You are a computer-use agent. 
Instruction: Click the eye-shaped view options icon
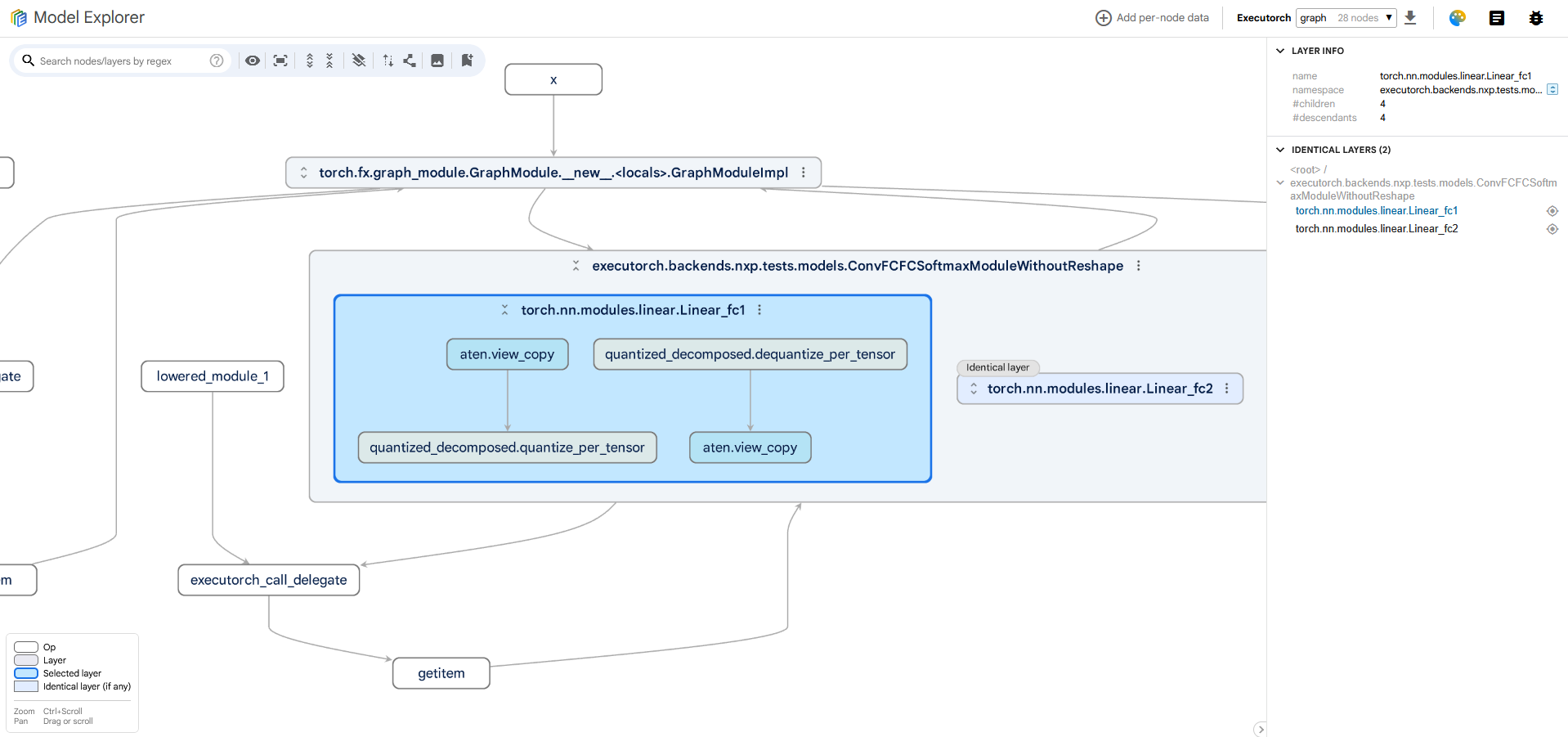253,61
